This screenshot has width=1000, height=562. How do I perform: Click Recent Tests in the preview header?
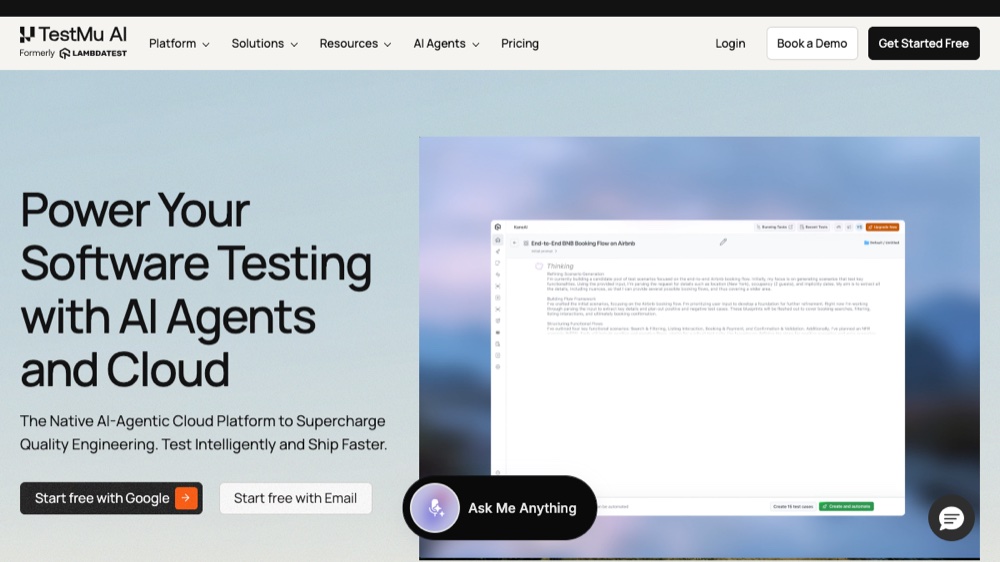click(814, 227)
